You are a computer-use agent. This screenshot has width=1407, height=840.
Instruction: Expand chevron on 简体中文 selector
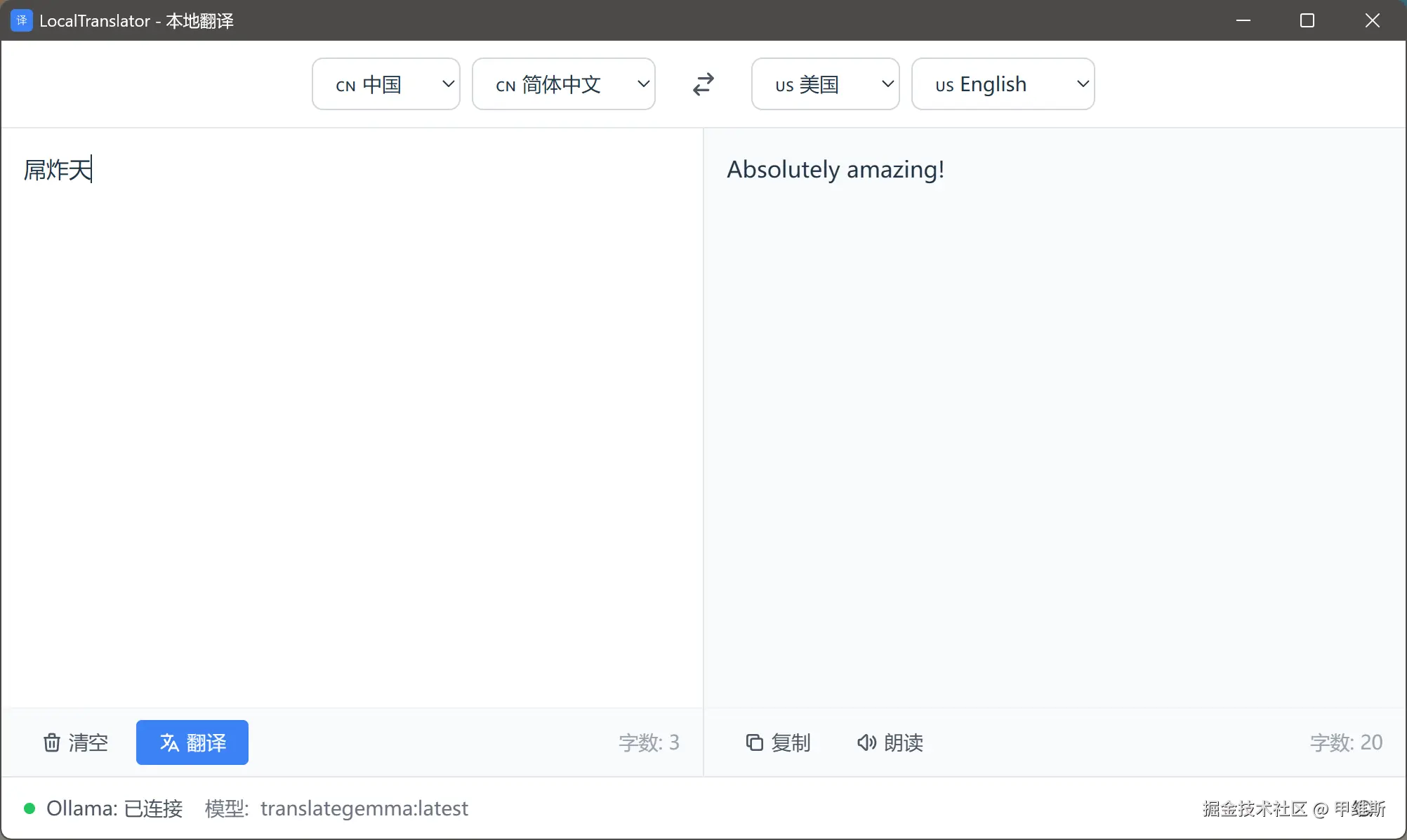tap(643, 84)
